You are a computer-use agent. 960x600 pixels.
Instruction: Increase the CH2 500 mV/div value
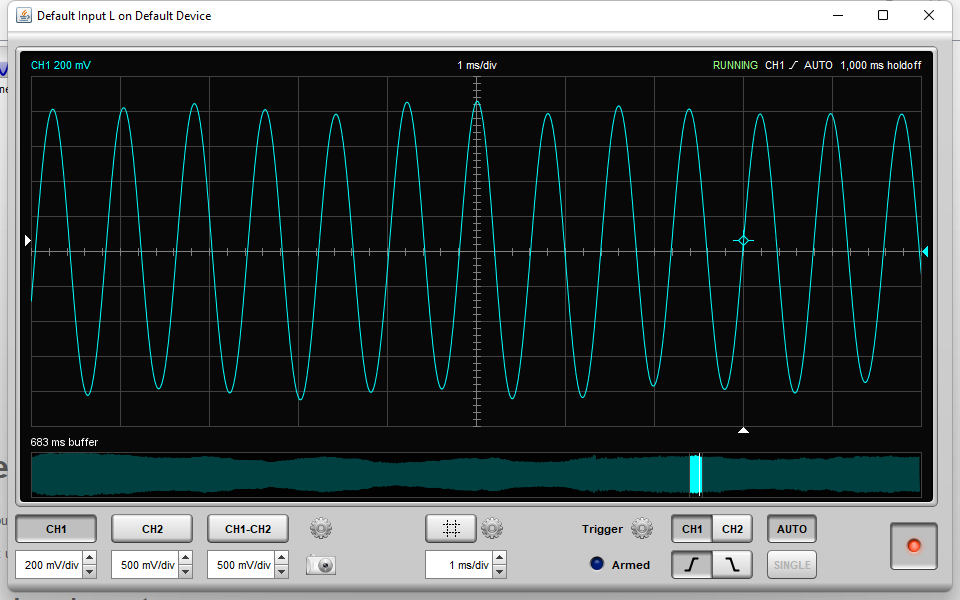coord(186,558)
